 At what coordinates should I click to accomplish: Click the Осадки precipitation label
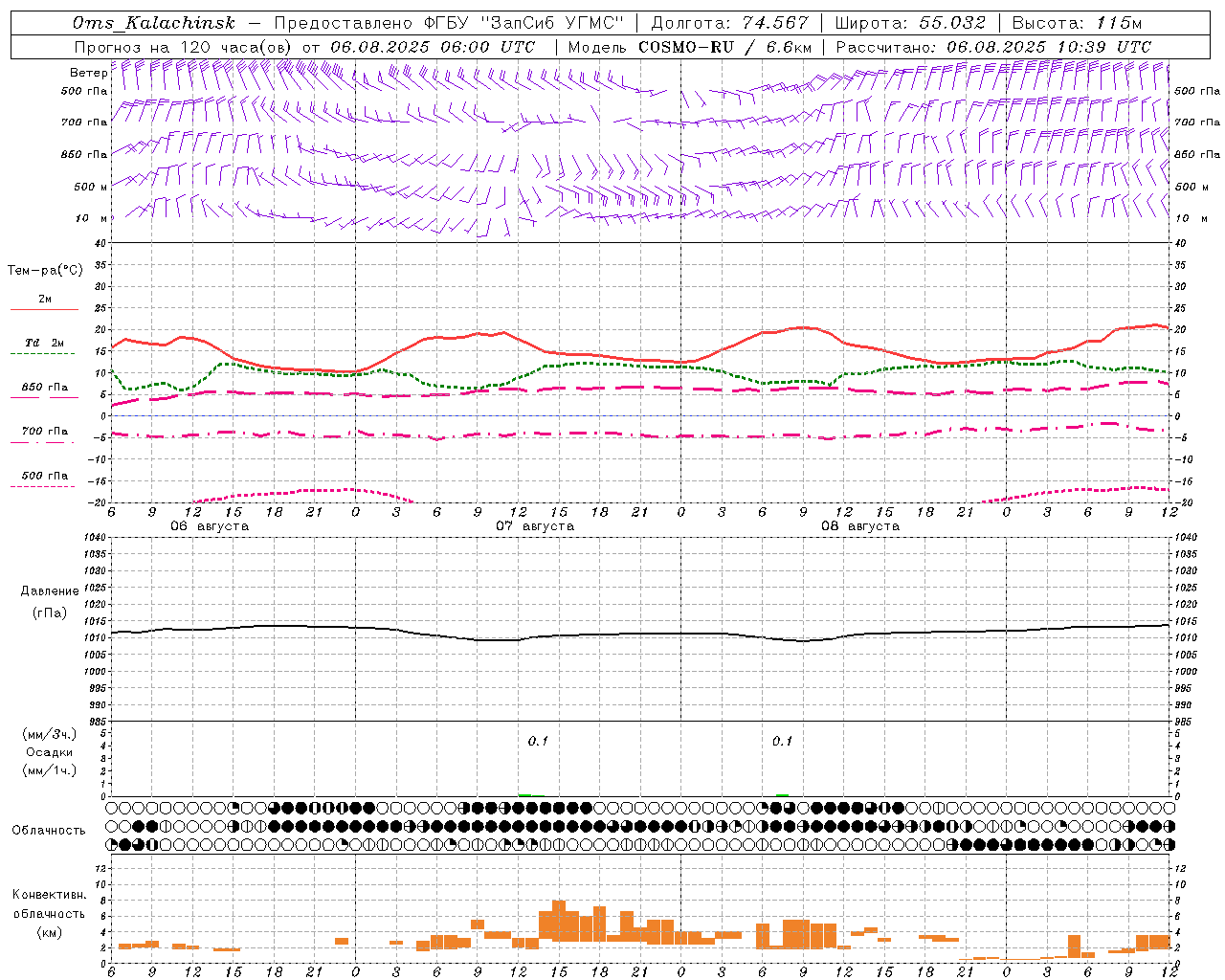point(50,752)
